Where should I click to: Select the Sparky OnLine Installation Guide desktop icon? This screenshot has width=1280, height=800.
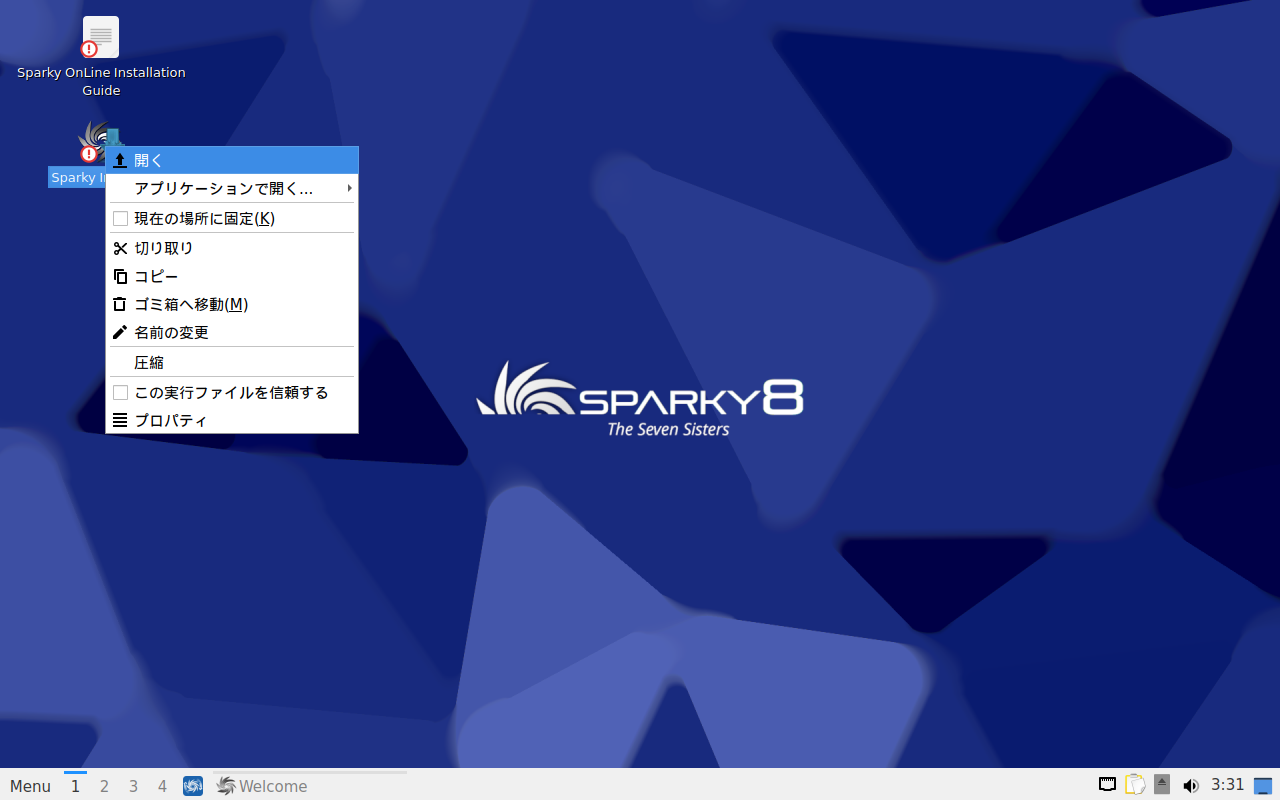coord(101,57)
